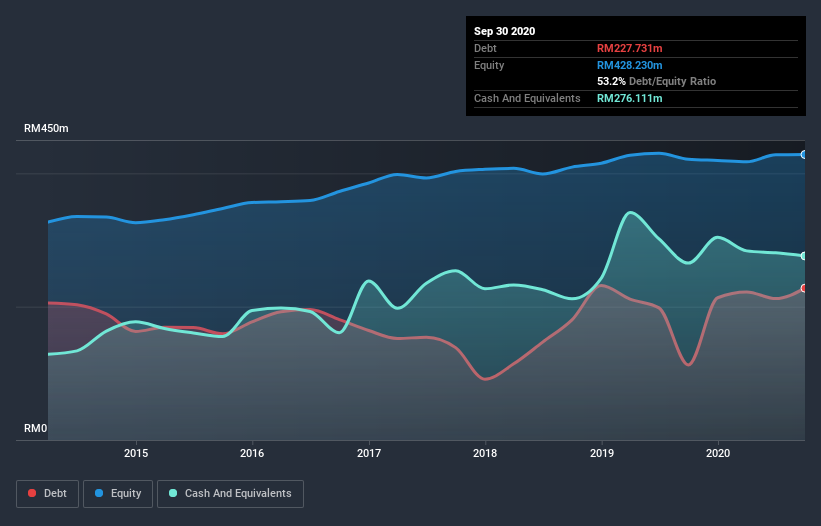Click the tooltip Debt row label
The height and width of the screenshot is (526, 821).
click(x=485, y=48)
